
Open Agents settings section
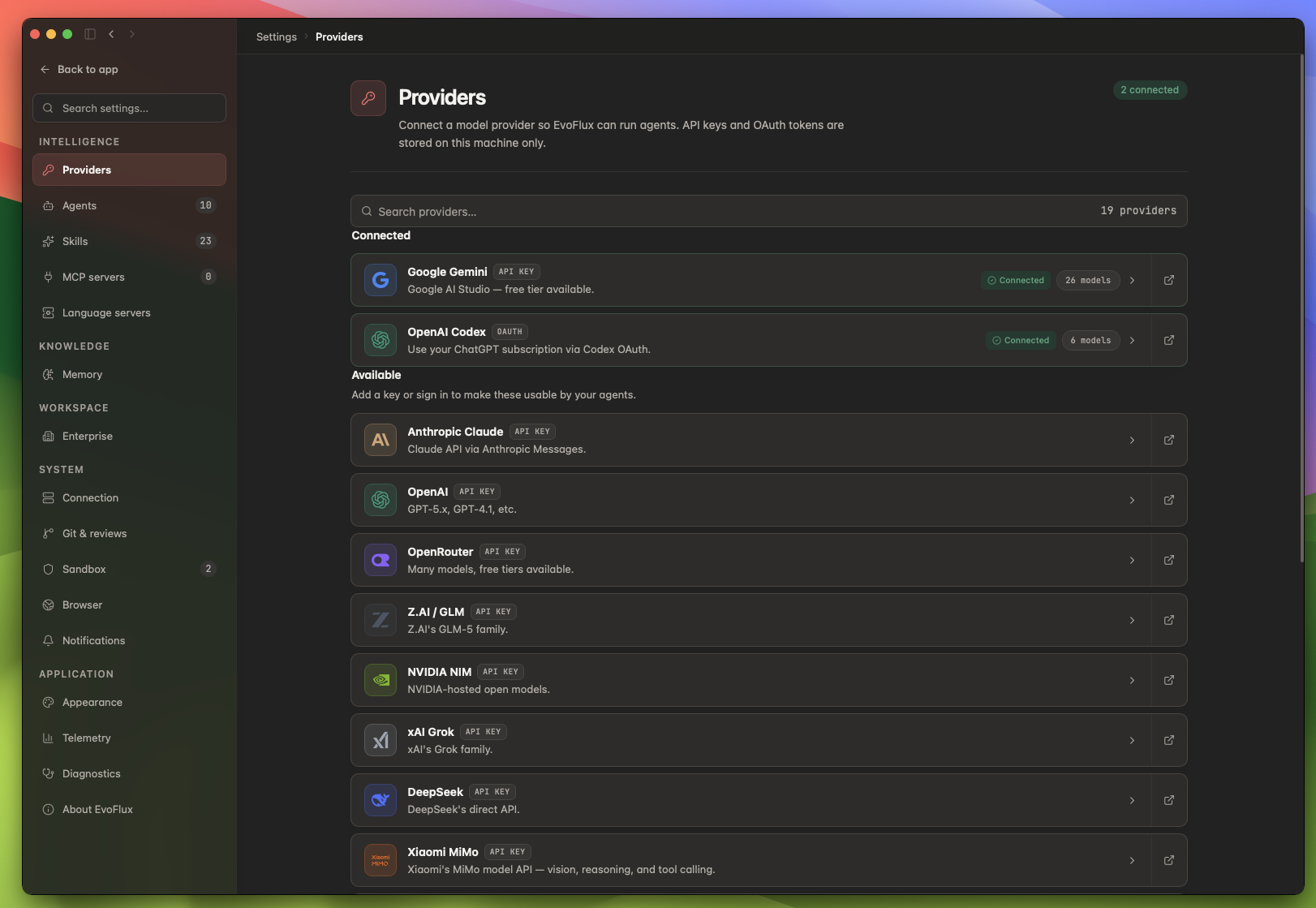click(x=129, y=205)
